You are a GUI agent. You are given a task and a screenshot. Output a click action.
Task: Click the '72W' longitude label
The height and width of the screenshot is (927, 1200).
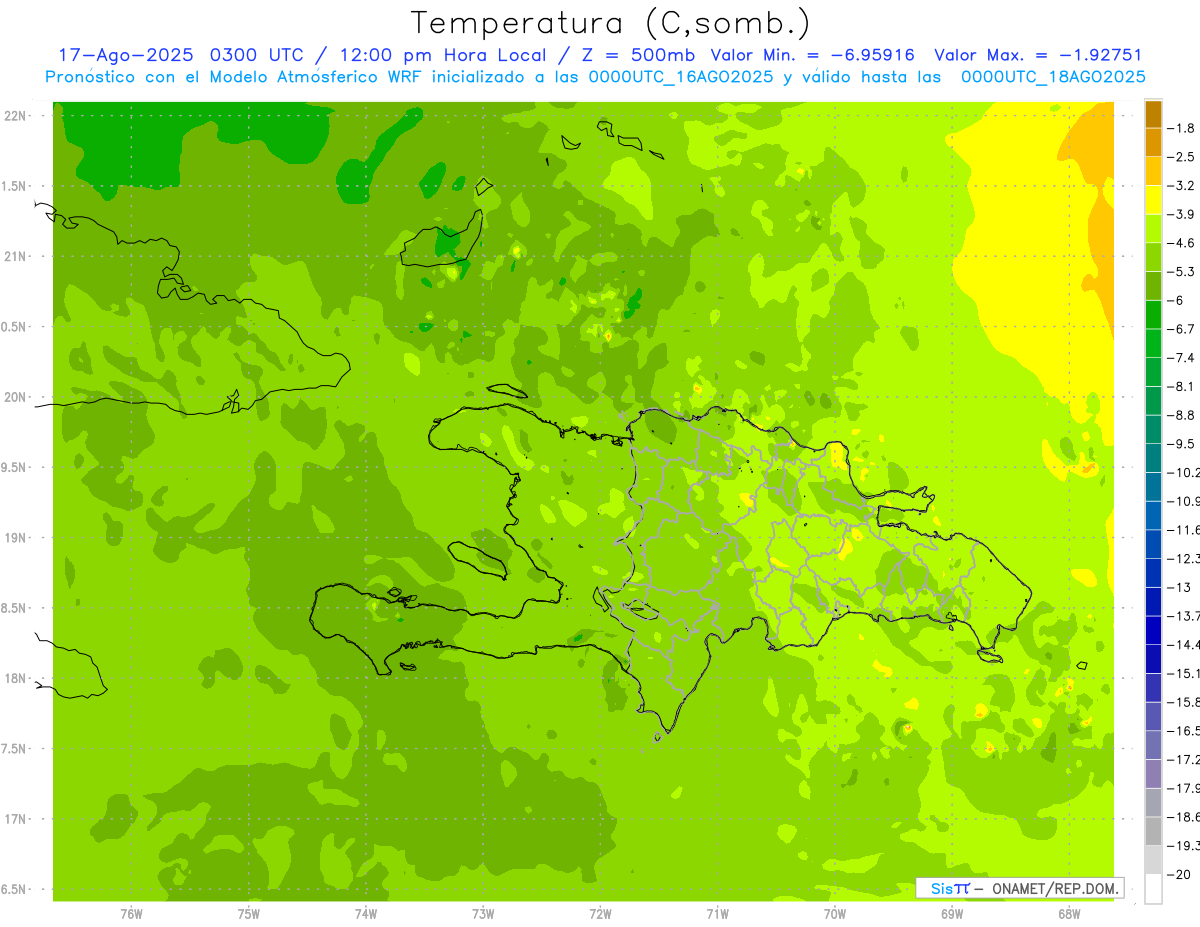click(600, 914)
